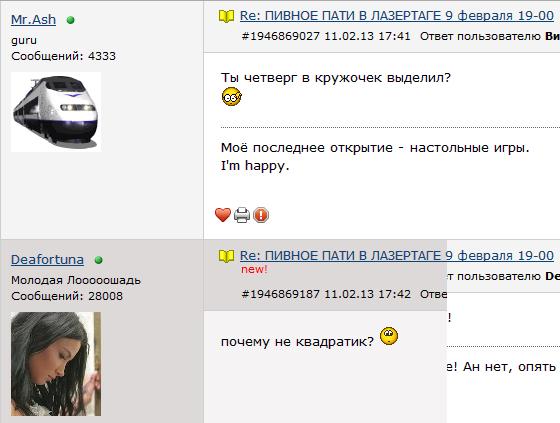Screen dimensions: 560x423
Task: Click the yellow book icon in Deafortuna's post header
Action: click(x=226, y=256)
